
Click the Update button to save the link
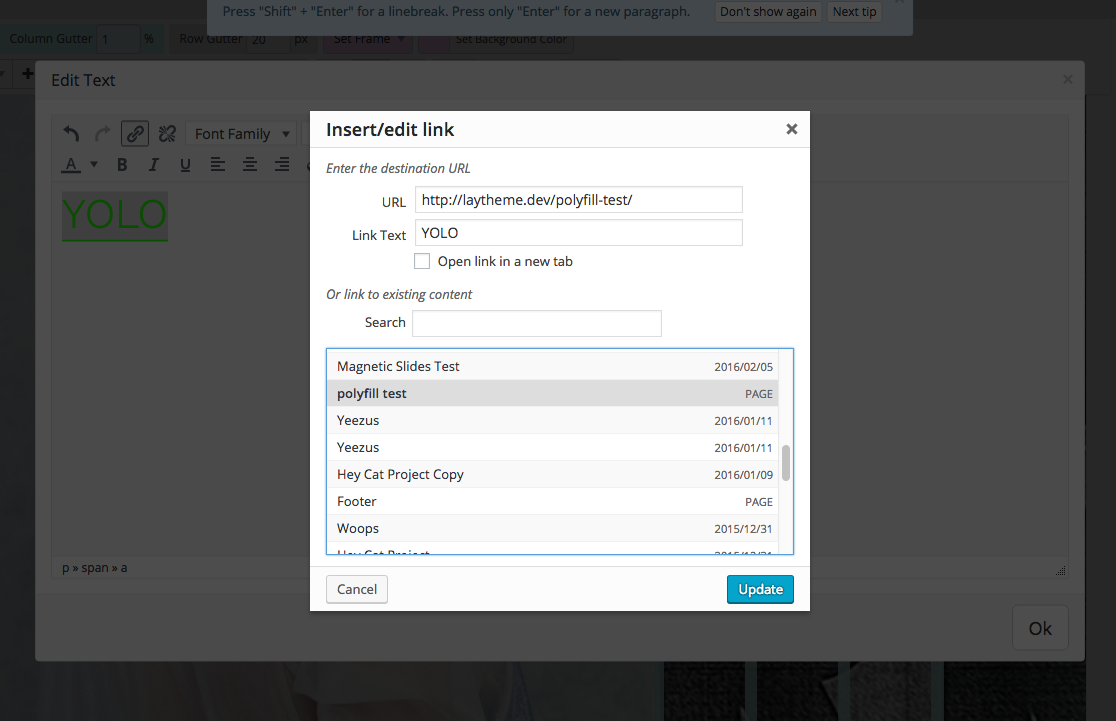[x=760, y=589]
